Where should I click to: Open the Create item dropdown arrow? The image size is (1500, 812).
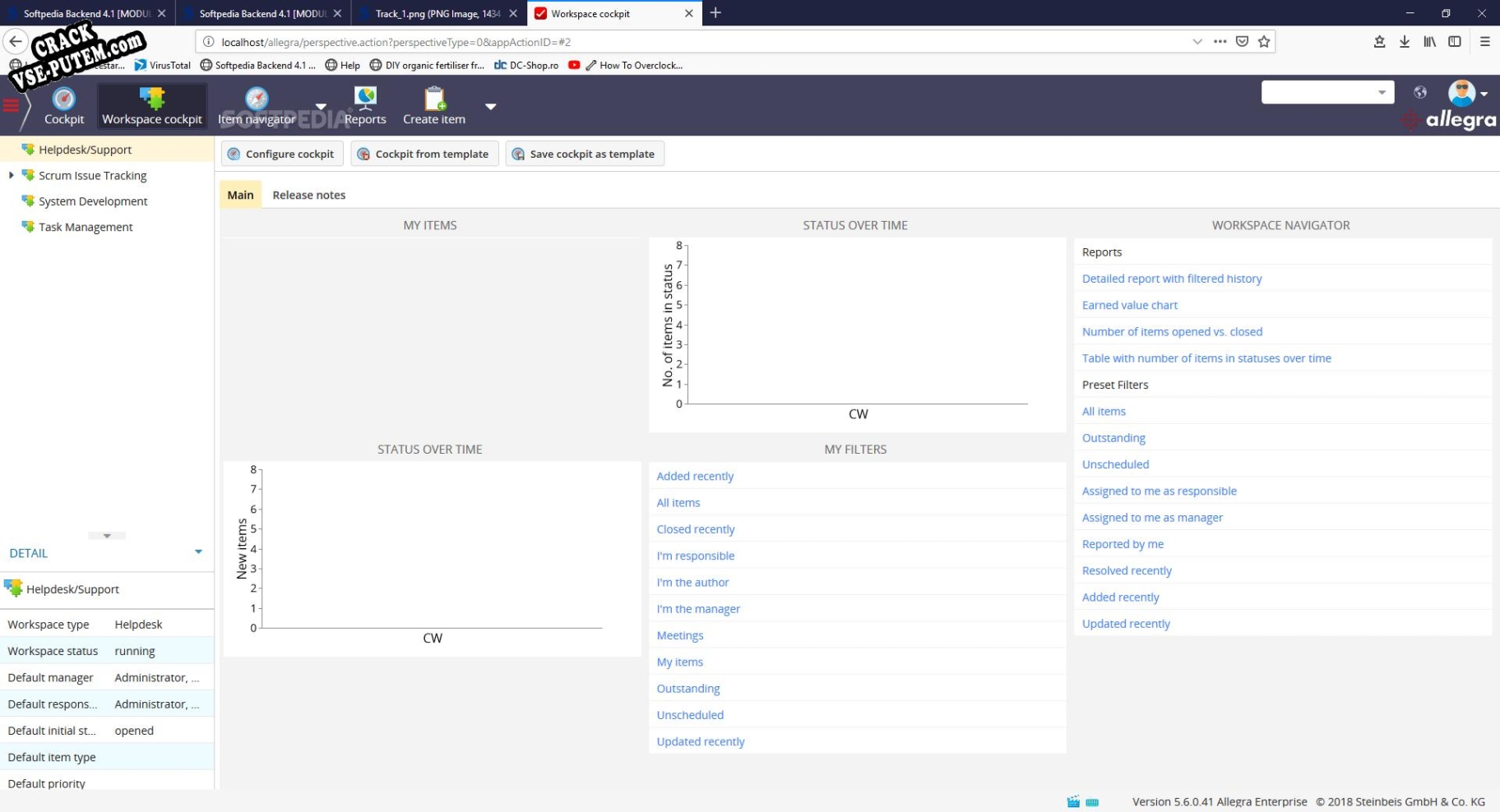pos(490,106)
